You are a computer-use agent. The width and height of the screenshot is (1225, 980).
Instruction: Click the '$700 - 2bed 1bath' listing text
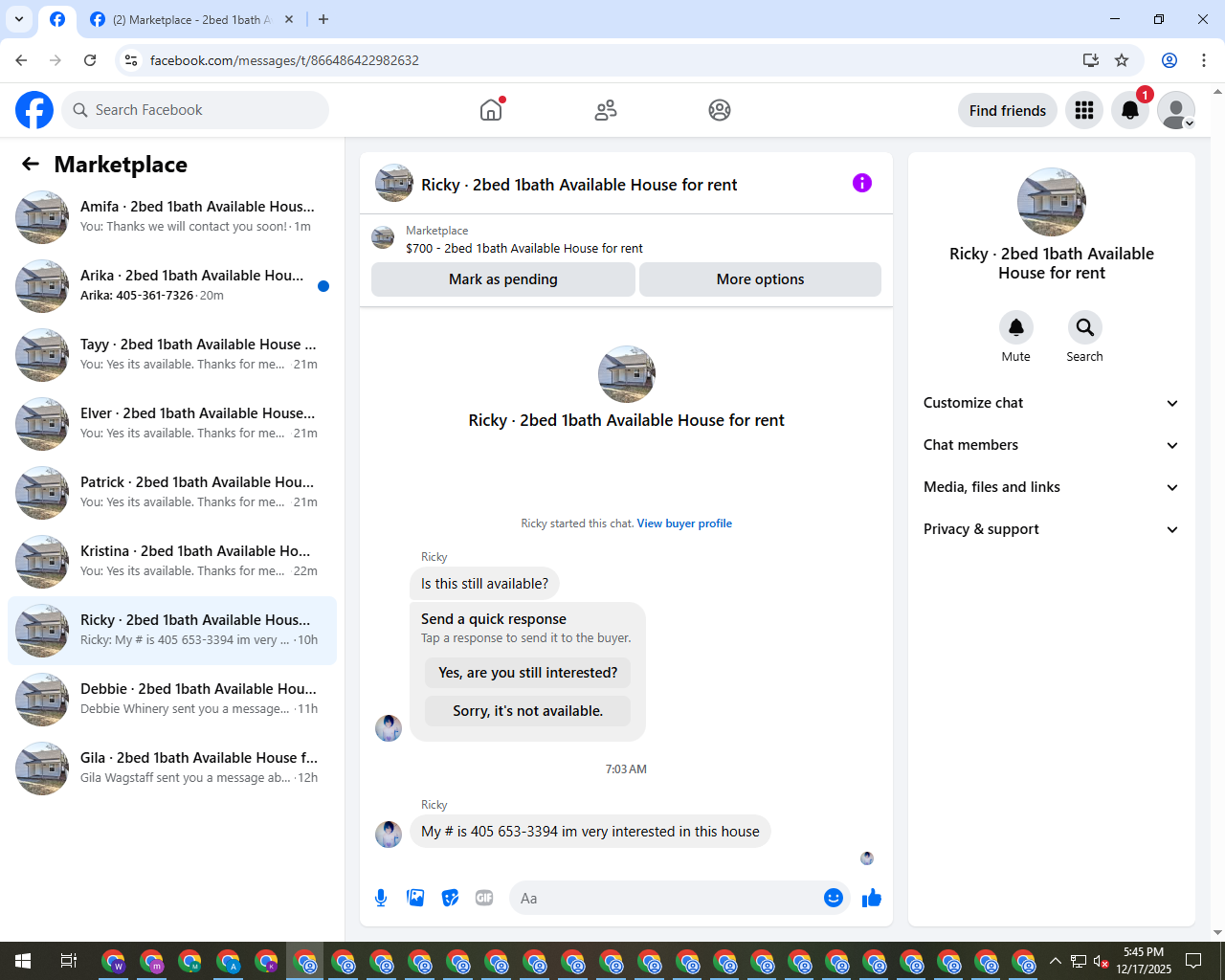[x=524, y=248]
